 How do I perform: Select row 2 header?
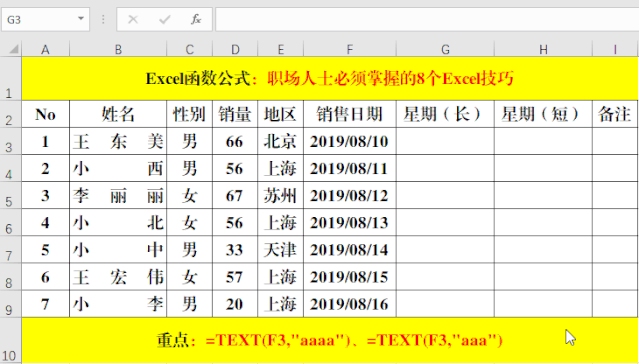click(11, 114)
